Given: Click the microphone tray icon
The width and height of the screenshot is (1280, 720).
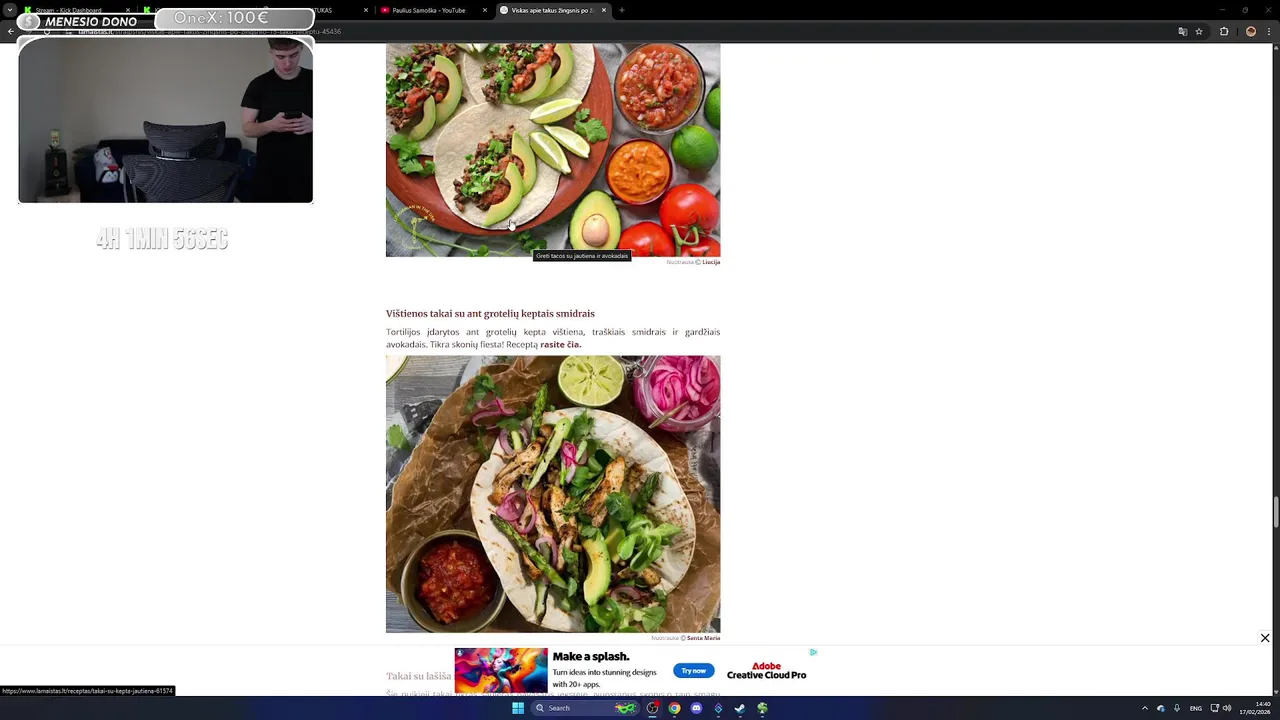Looking at the screenshot, I should (x=1177, y=708).
